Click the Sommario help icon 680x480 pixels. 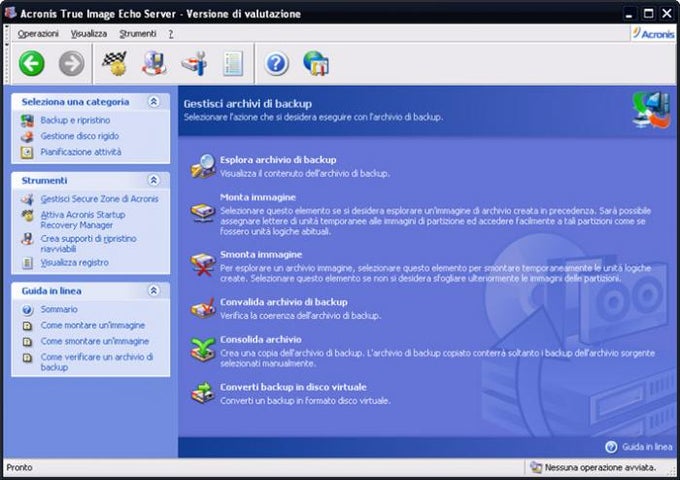(x=27, y=310)
